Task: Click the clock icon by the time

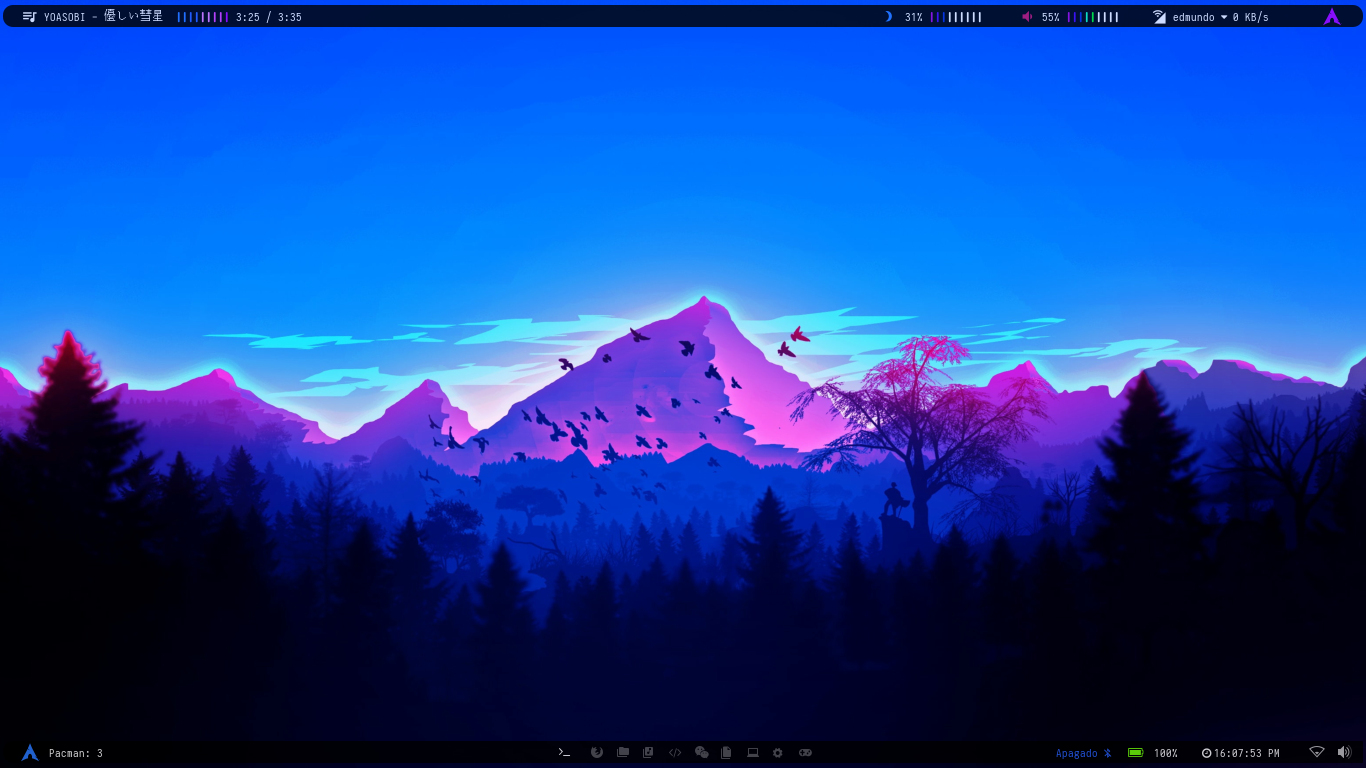Action: (1206, 753)
